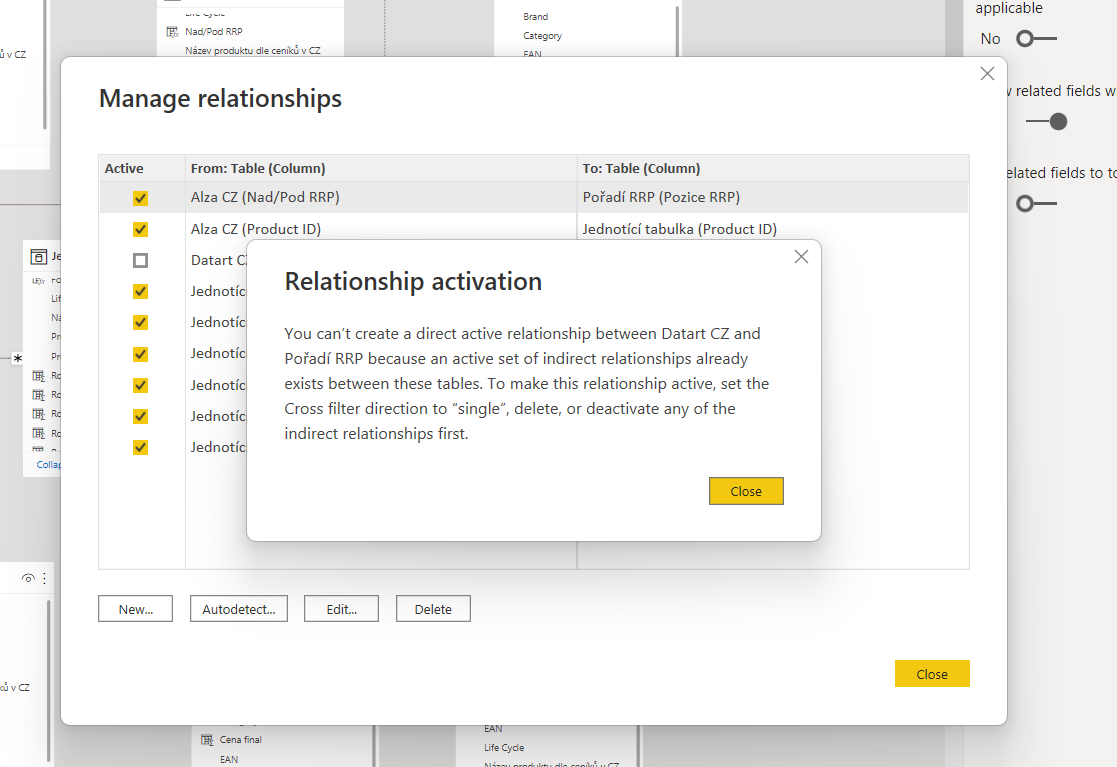Toggle the No switch under applicable
This screenshot has height=767, width=1117.
pyautogui.click(x=1036, y=38)
